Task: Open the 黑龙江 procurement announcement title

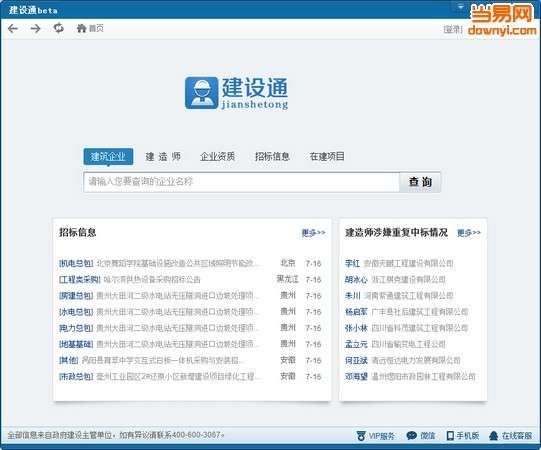Action: (x=152, y=279)
